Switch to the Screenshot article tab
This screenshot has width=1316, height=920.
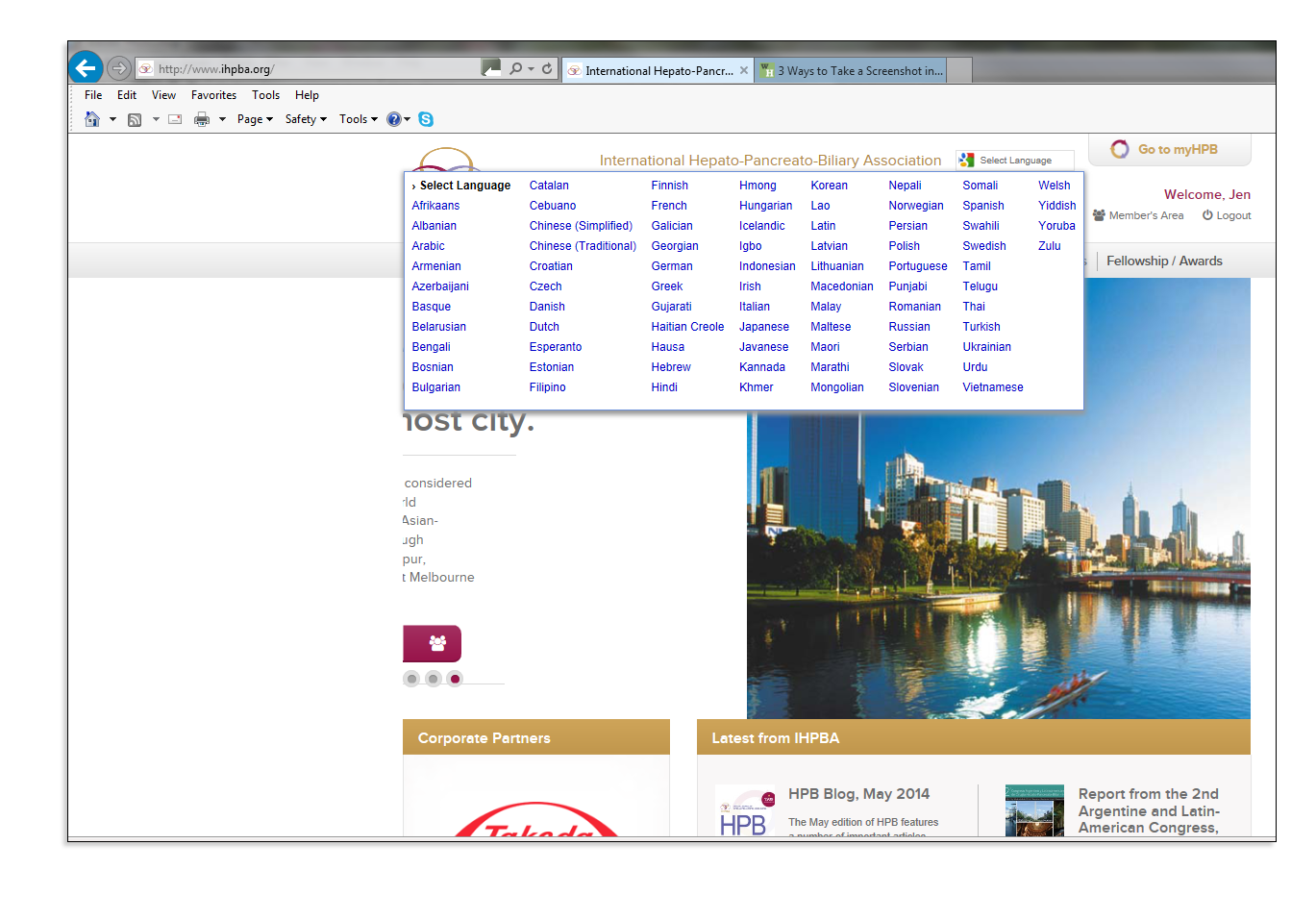pos(852,70)
